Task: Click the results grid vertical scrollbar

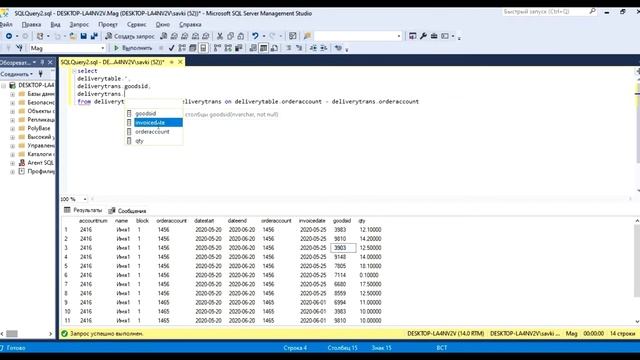Action: pos(637,261)
